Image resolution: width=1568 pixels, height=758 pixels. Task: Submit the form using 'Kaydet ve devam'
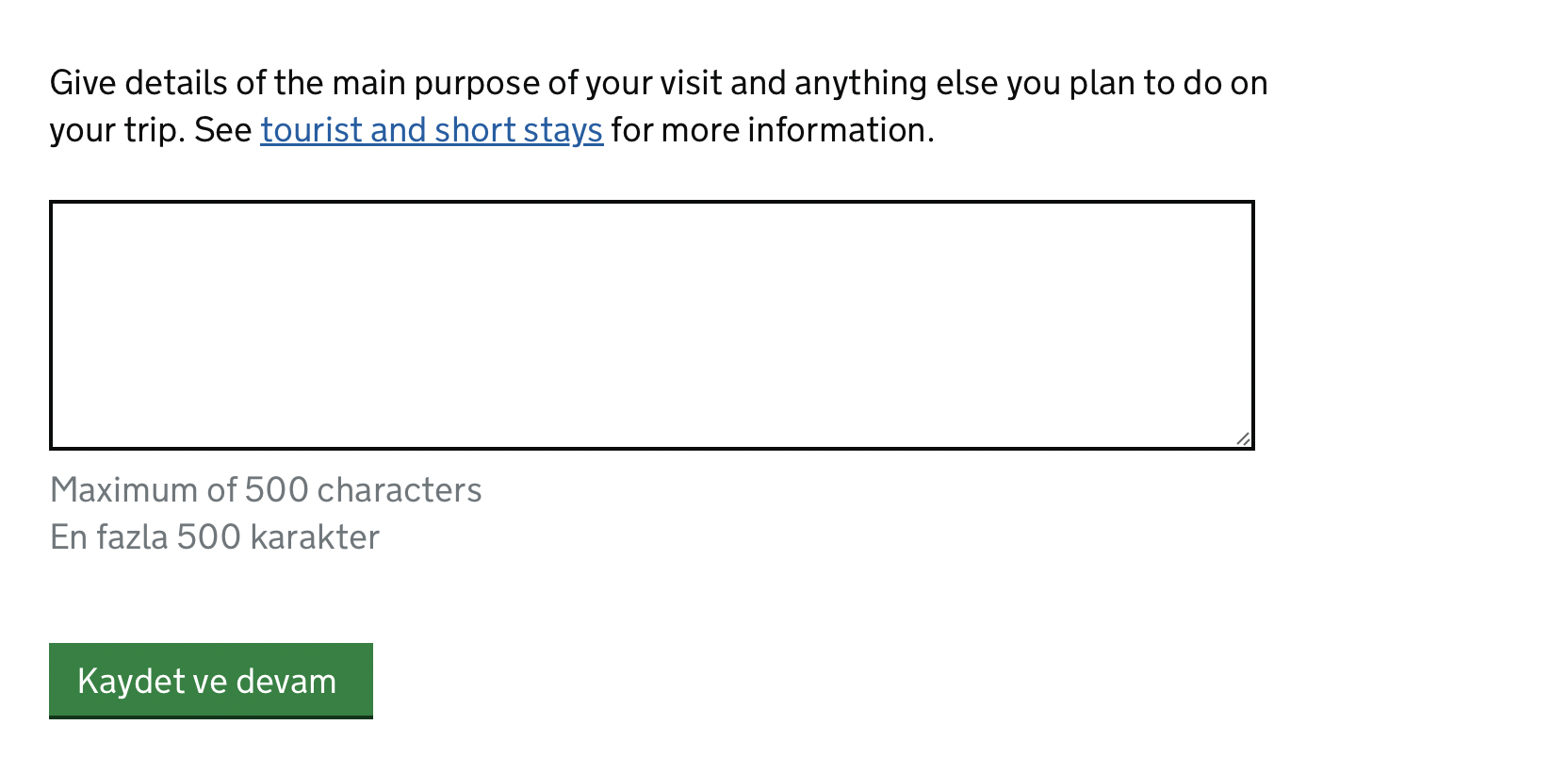[211, 681]
